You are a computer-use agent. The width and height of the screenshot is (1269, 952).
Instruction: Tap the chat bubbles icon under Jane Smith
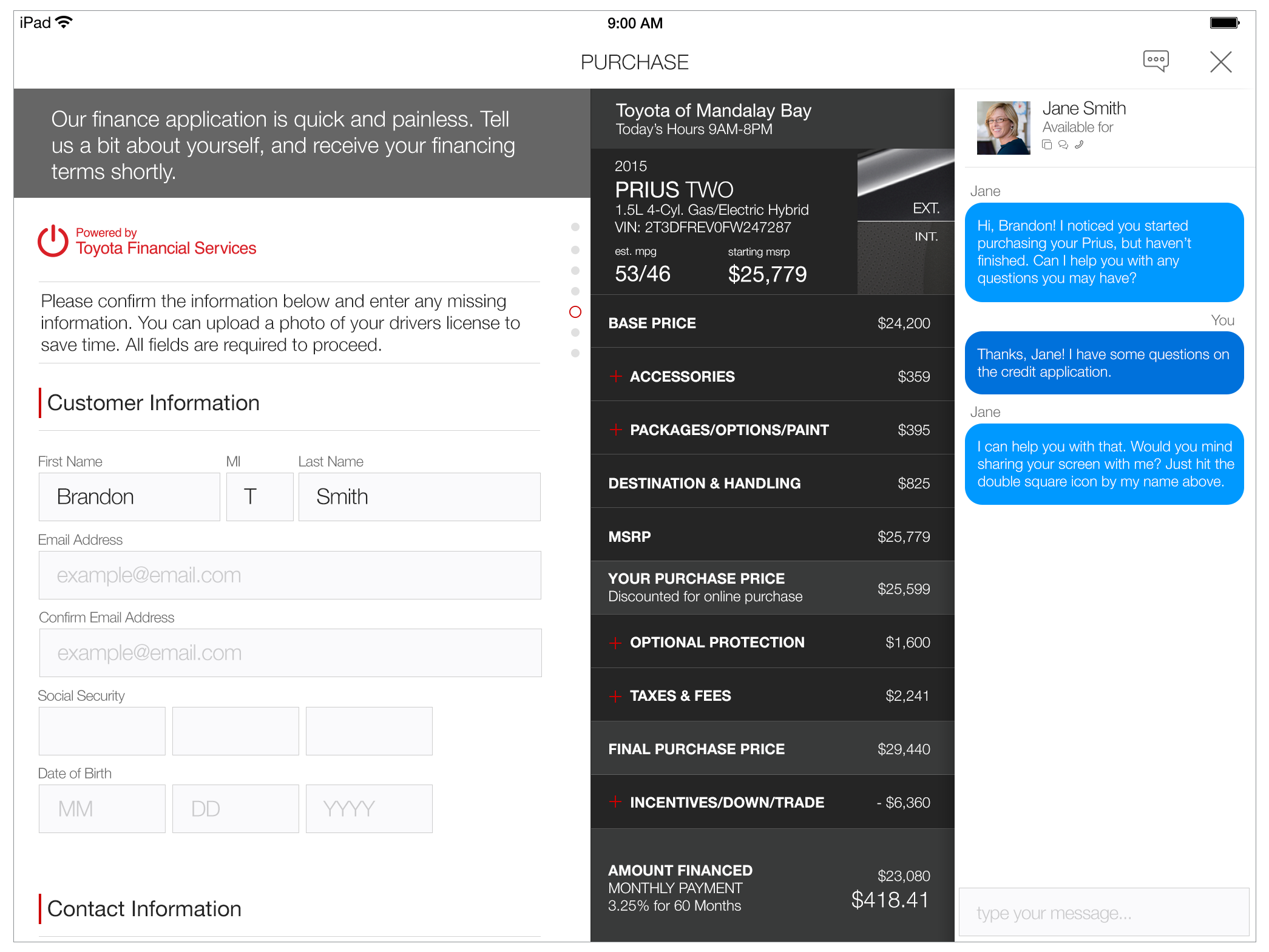[1063, 145]
